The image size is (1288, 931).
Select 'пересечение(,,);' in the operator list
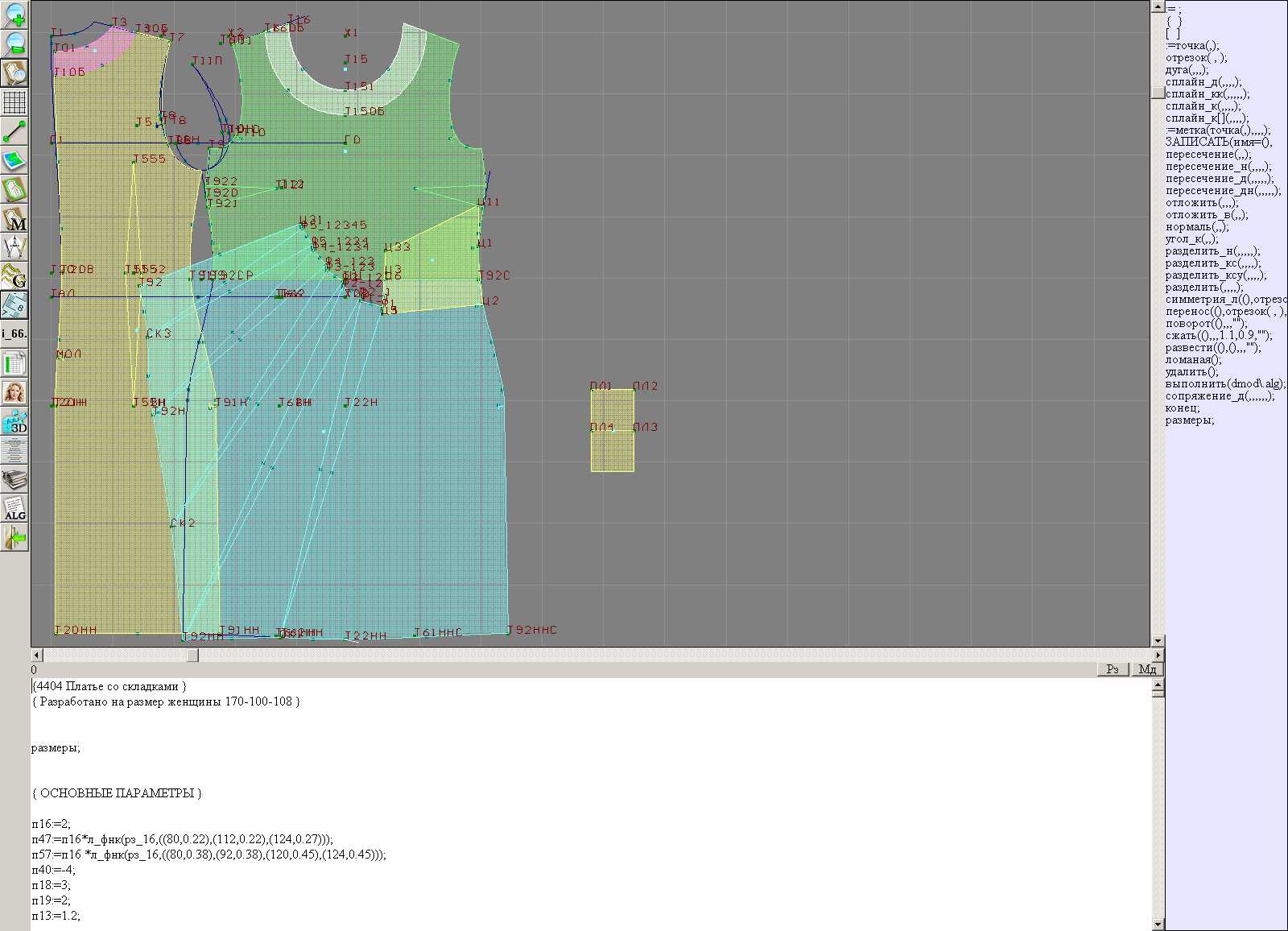point(1207,155)
